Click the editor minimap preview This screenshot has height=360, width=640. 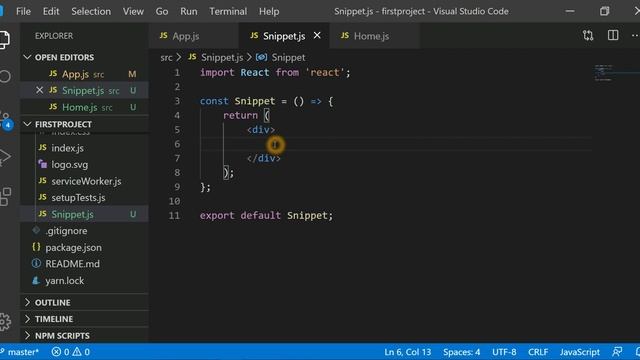[604, 73]
